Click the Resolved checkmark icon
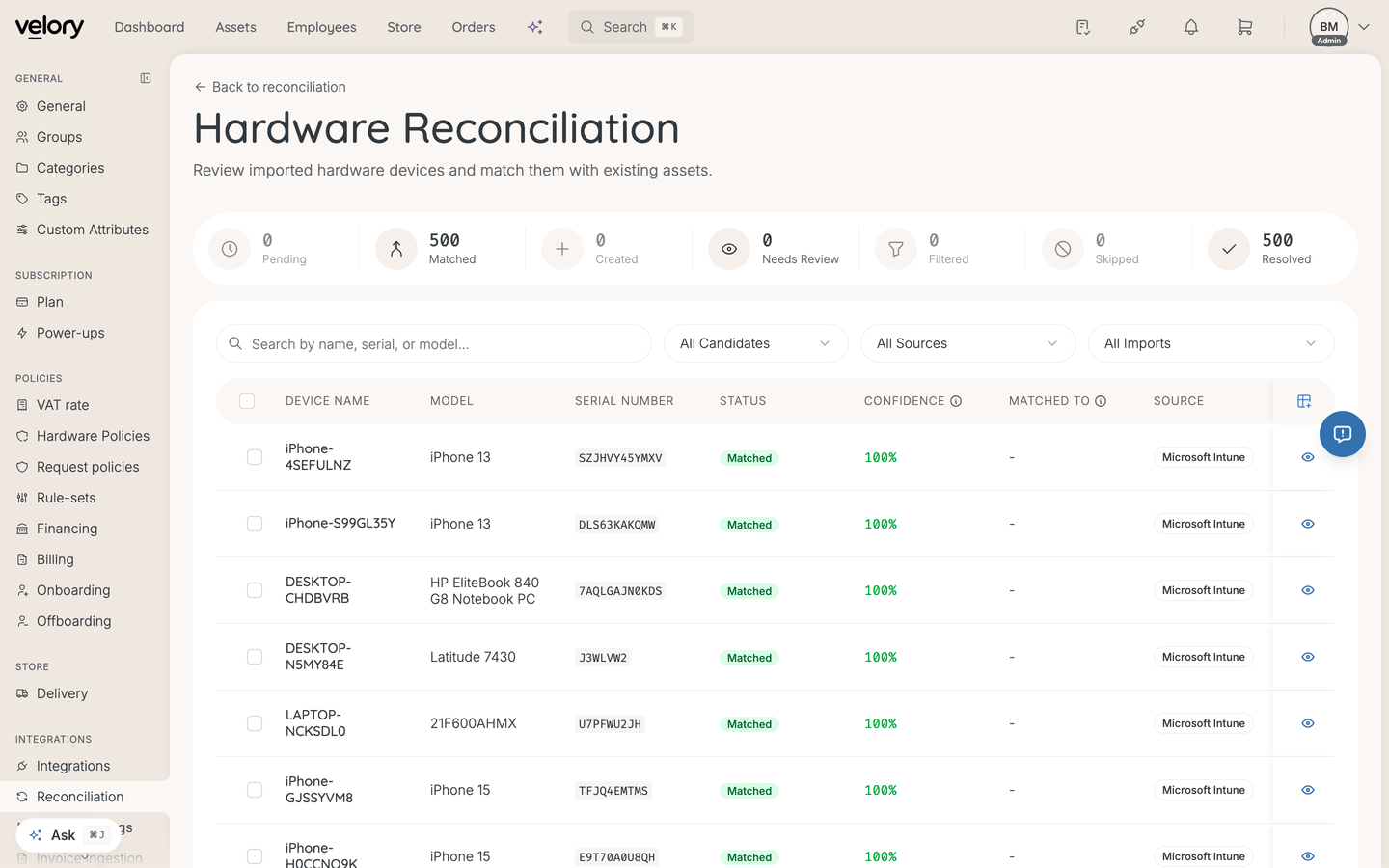This screenshot has height=868, width=1389. tap(1229, 249)
